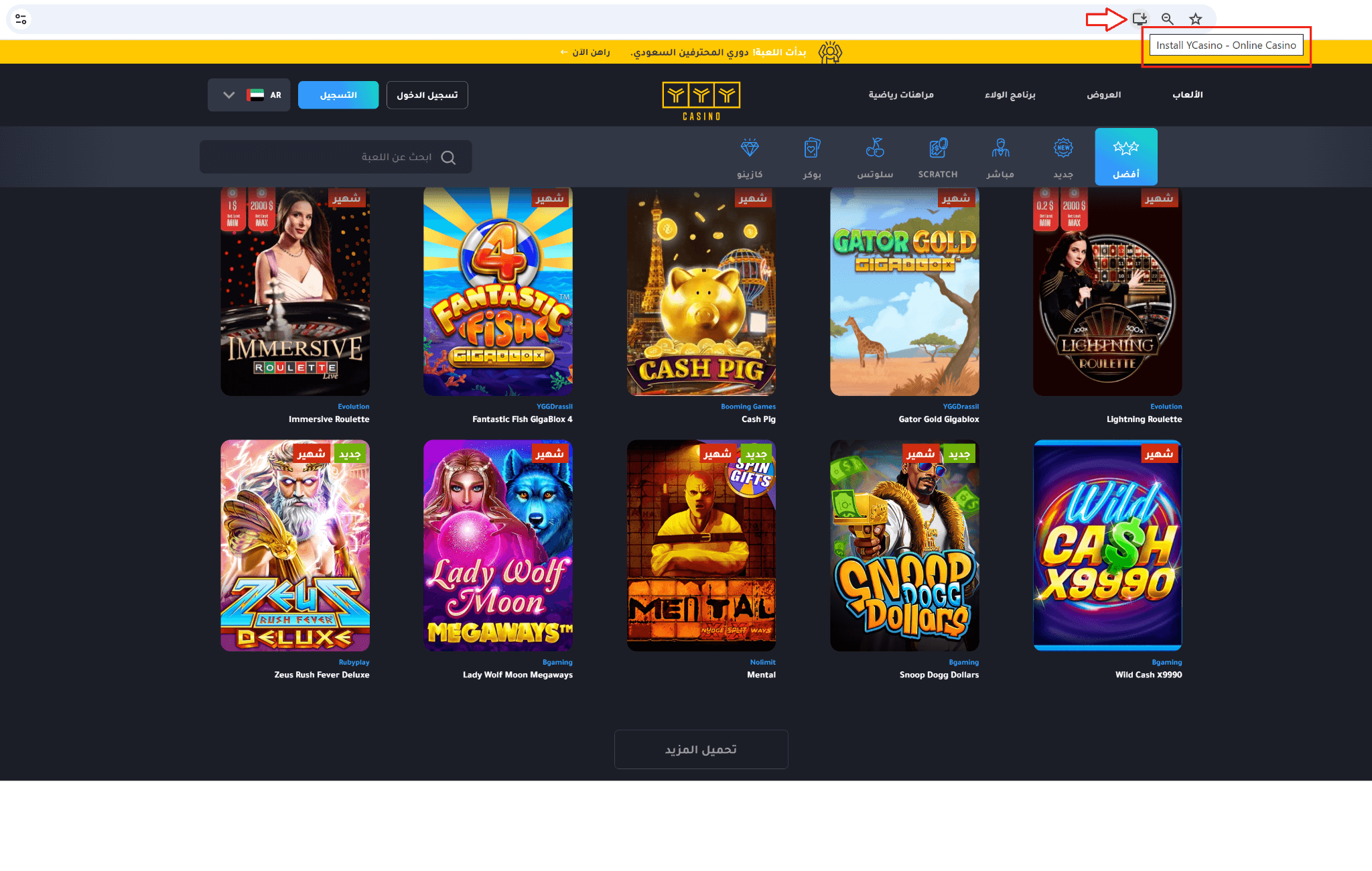Click YGGDrassil provider above Fantastic Fish
1372x871 pixels.
555,407
